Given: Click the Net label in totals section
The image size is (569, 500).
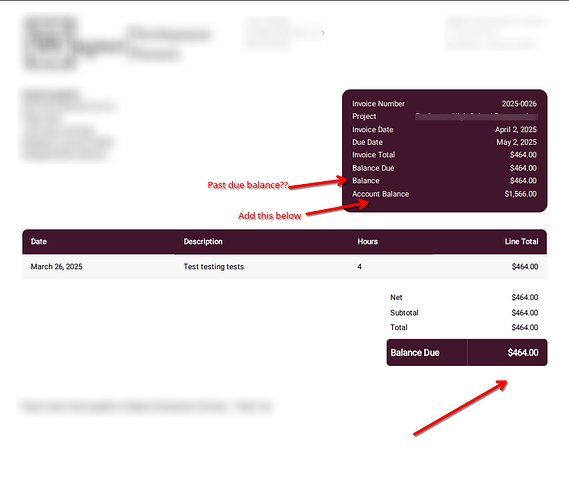Looking at the screenshot, I should [396, 298].
